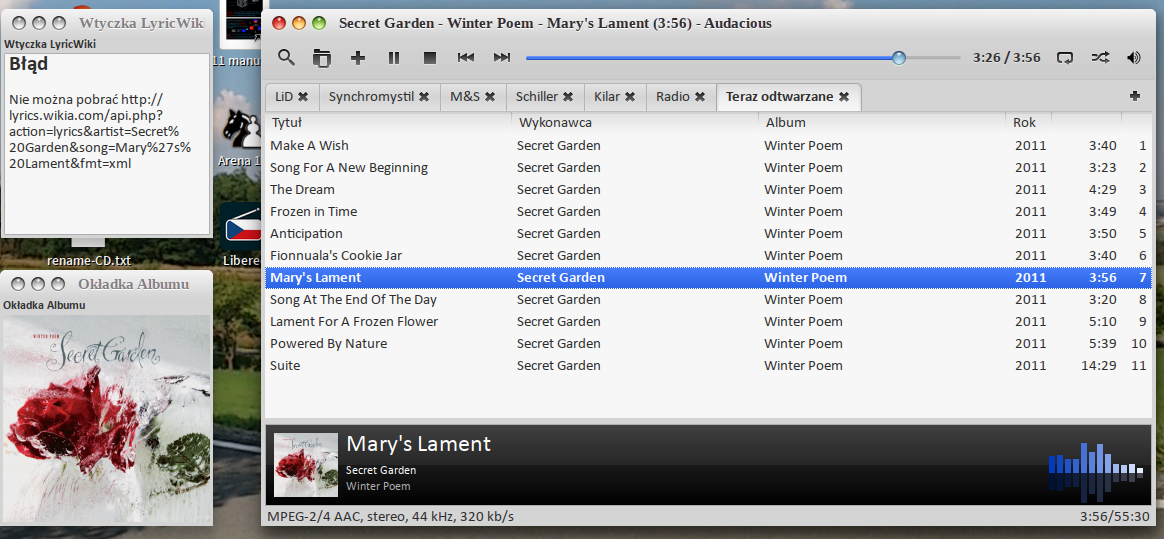Close the Kilar playlist tab

click(x=630, y=97)
